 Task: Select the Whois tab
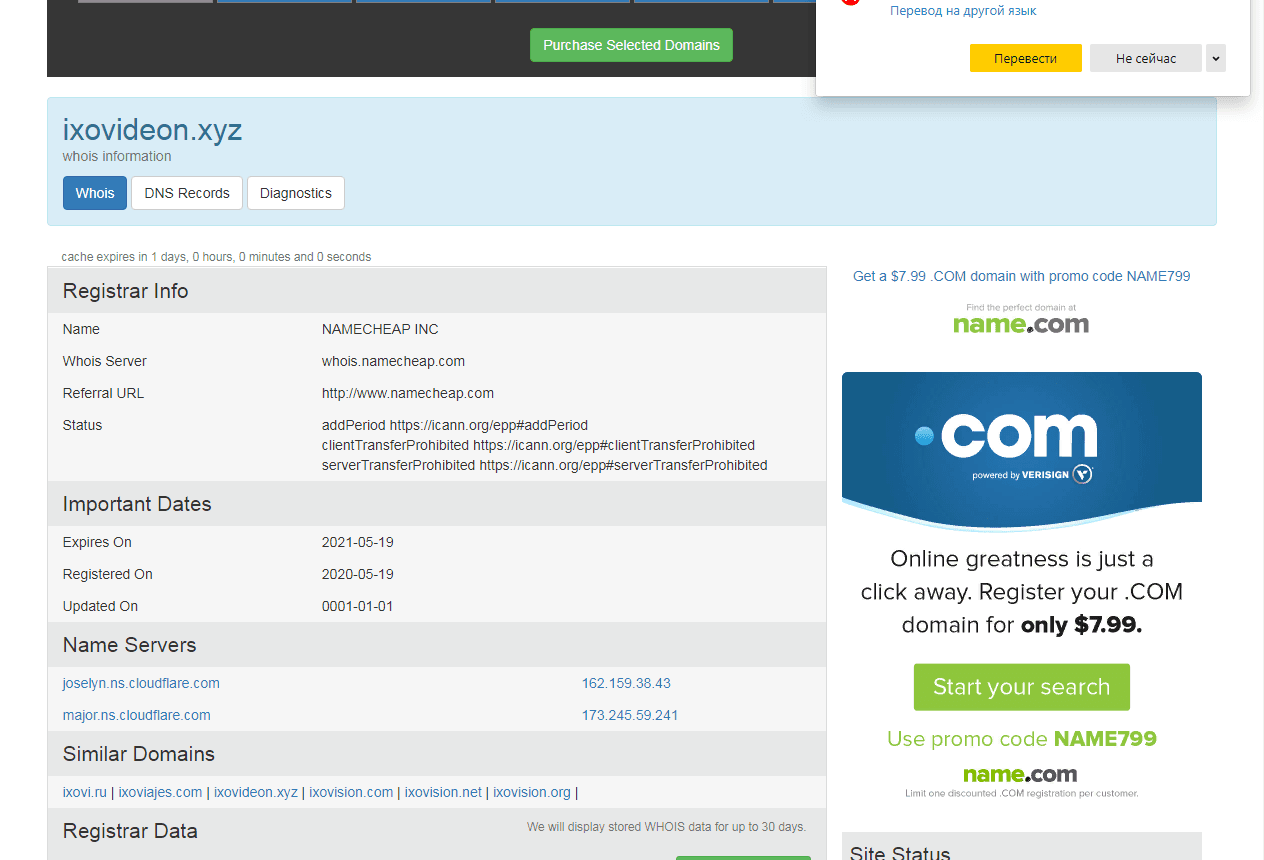pyautogui.click(x=95, y=193)
